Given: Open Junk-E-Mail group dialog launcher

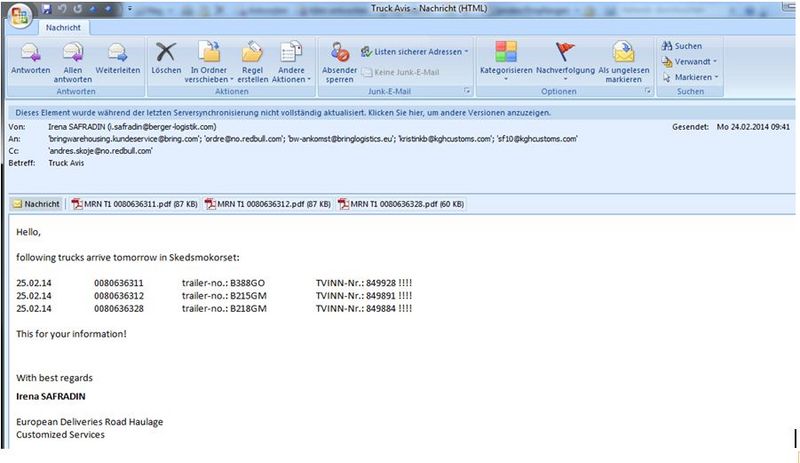Looking at the screenshot, I should pos(467,91).
